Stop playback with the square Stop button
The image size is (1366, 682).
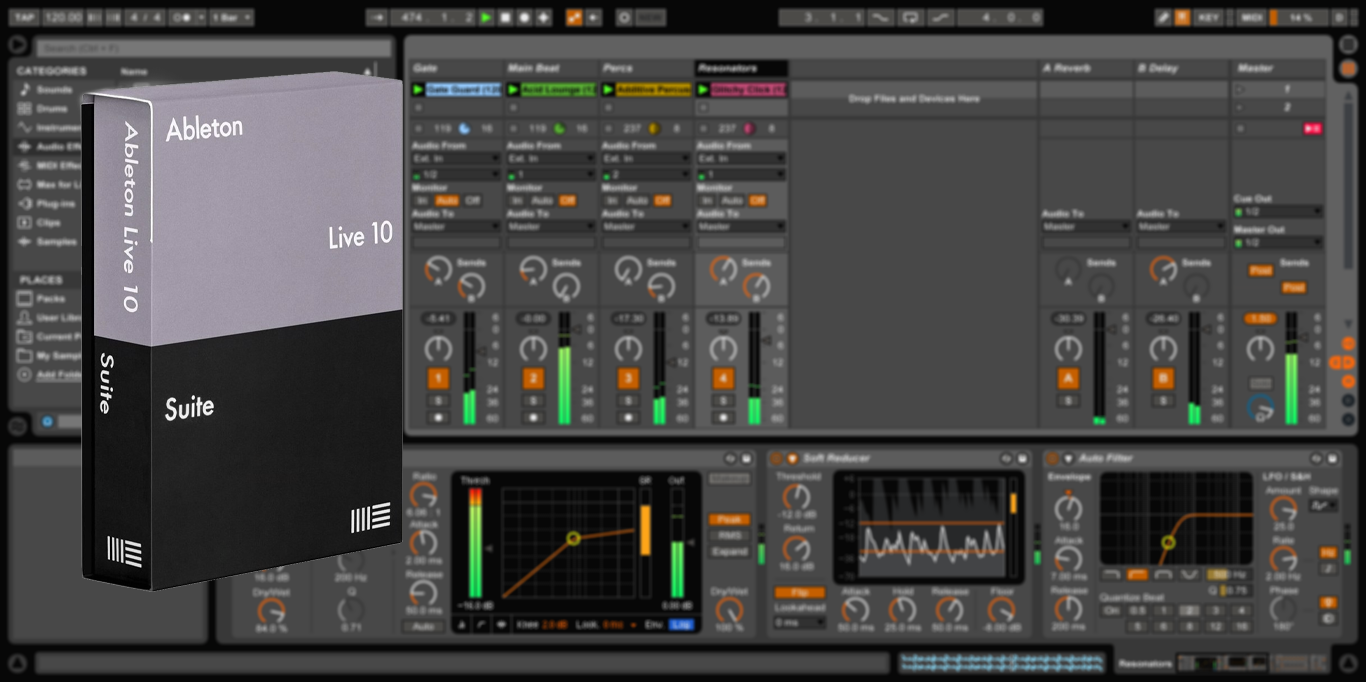(505, 17)
